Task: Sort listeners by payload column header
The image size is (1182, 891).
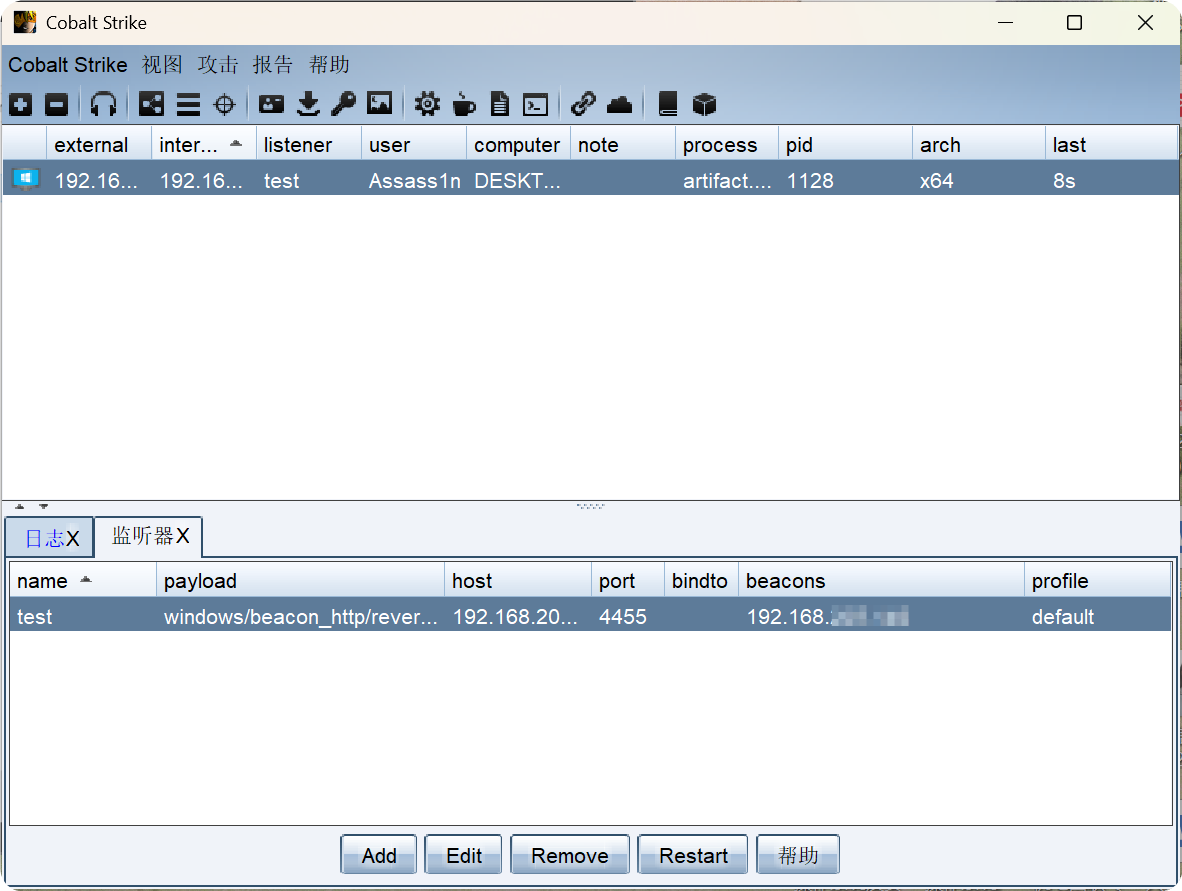Action: pyautogui.click(x=301, y=580)
